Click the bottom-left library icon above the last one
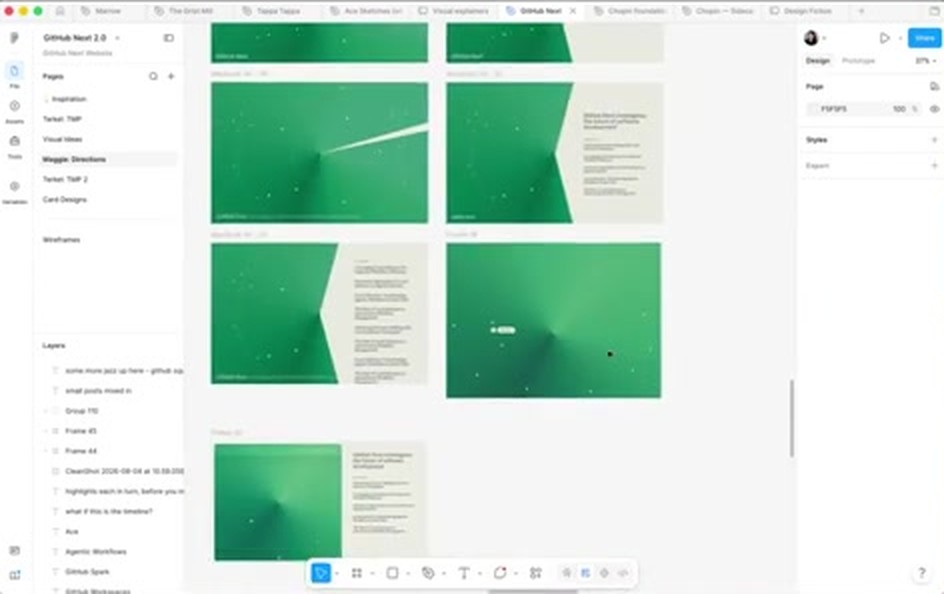This screenshot has width=944, height=594. (x=14, y=551)
